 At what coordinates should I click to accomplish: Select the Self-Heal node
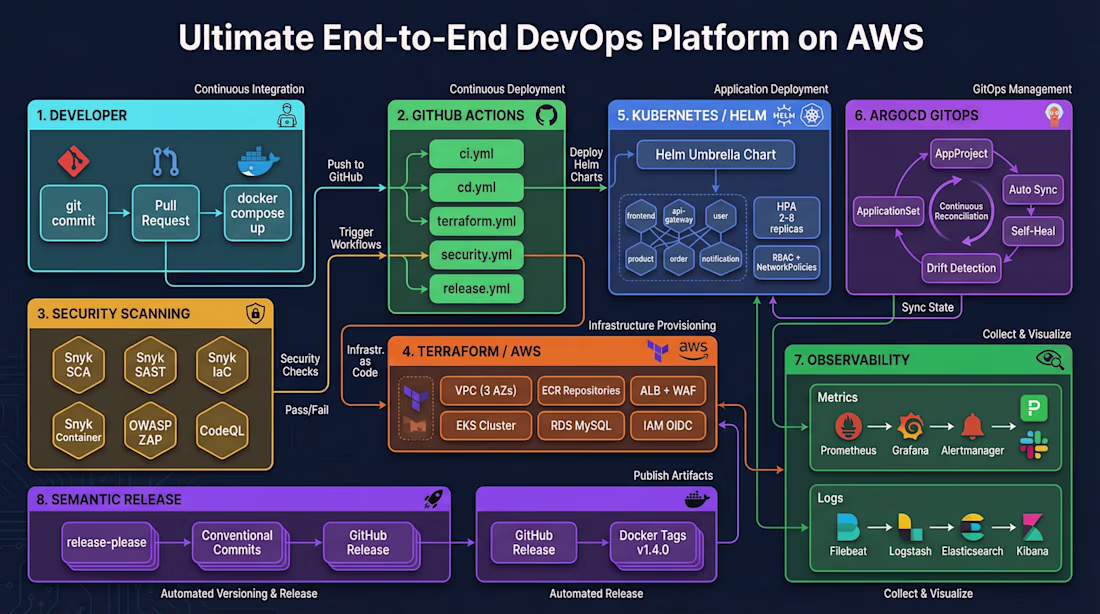click(x=1033, y=231)
